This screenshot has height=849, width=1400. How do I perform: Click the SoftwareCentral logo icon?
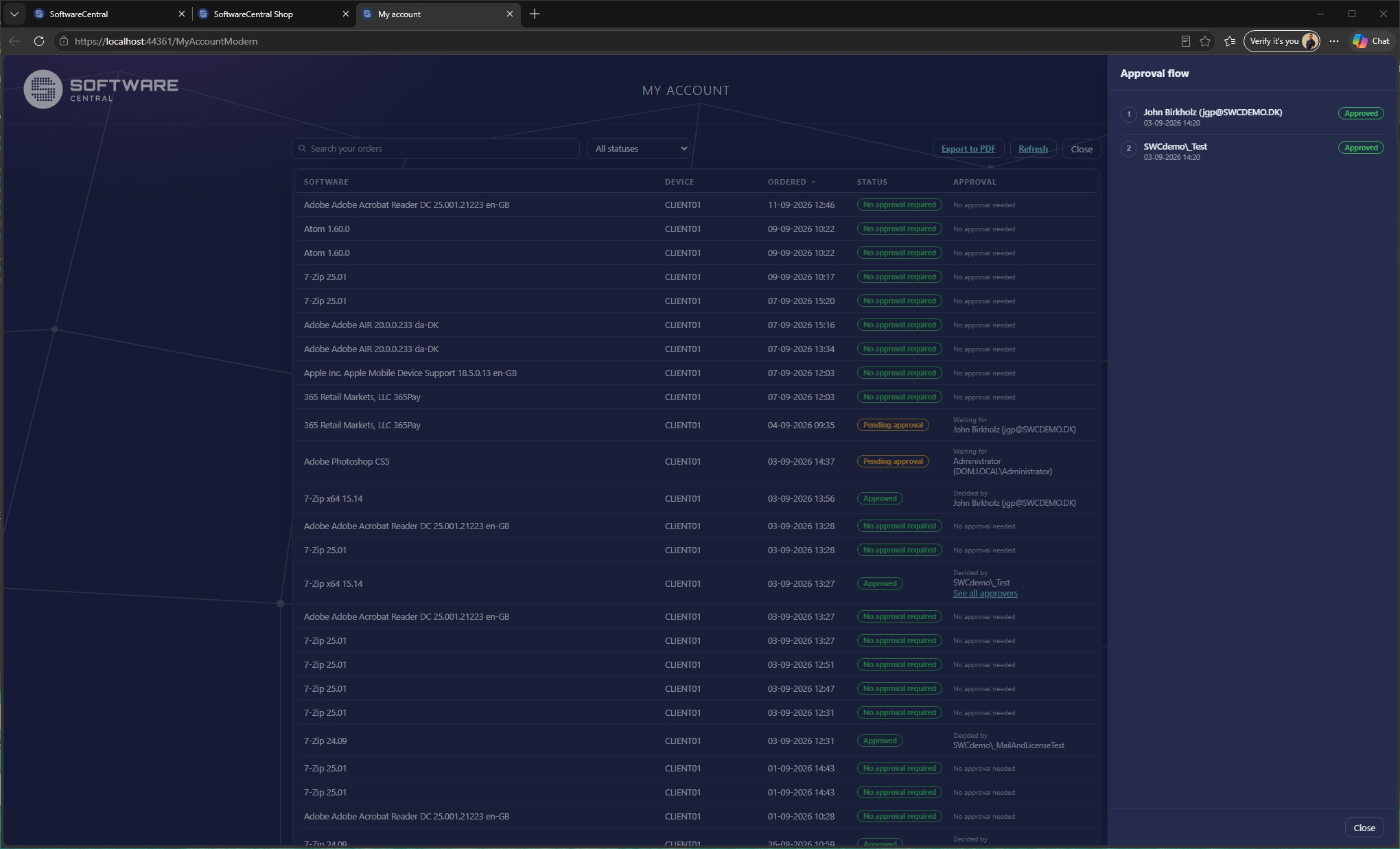tap(43, 89)
